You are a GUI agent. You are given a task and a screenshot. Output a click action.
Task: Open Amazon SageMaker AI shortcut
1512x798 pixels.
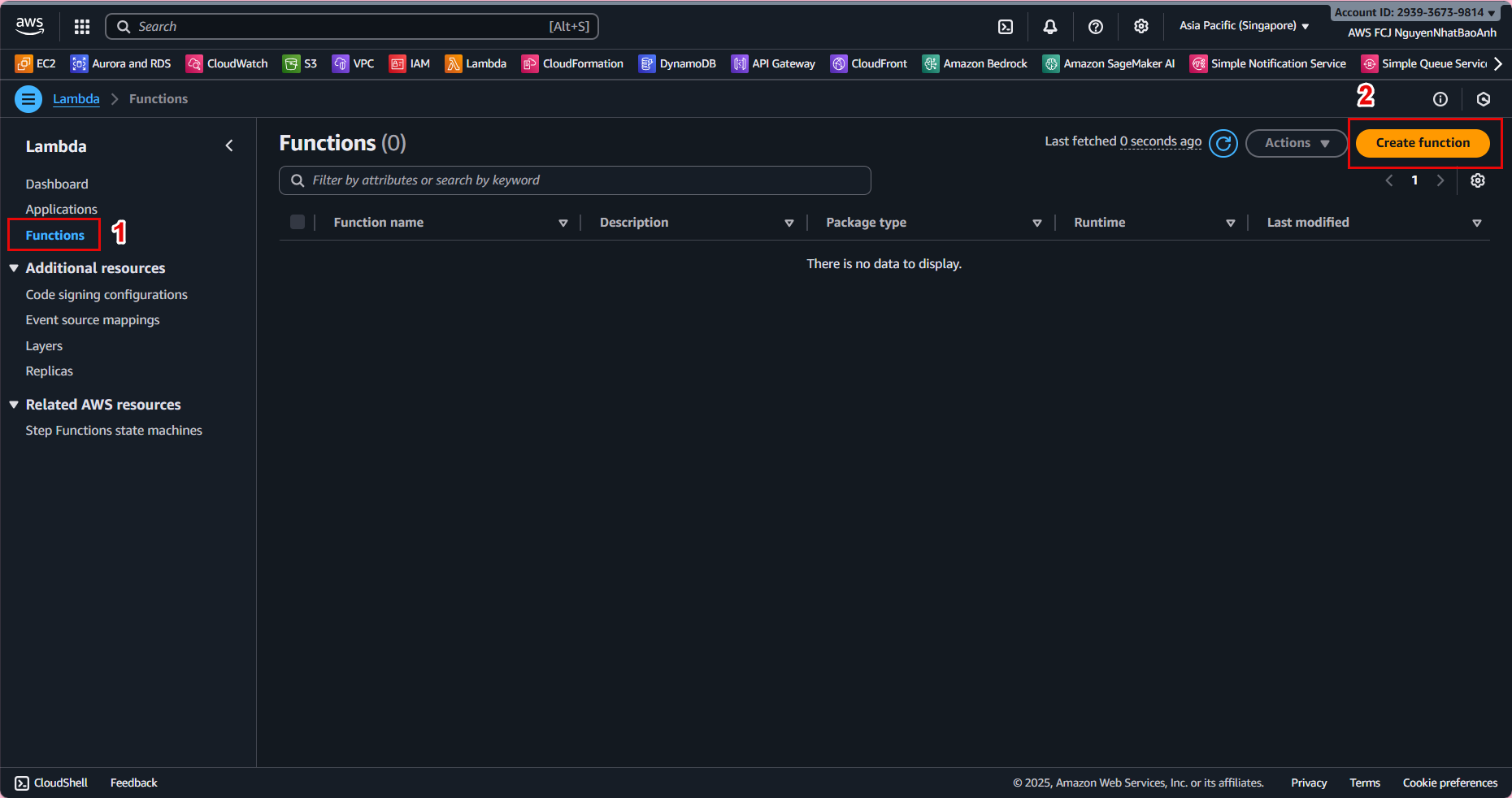tap(1109, 63)
